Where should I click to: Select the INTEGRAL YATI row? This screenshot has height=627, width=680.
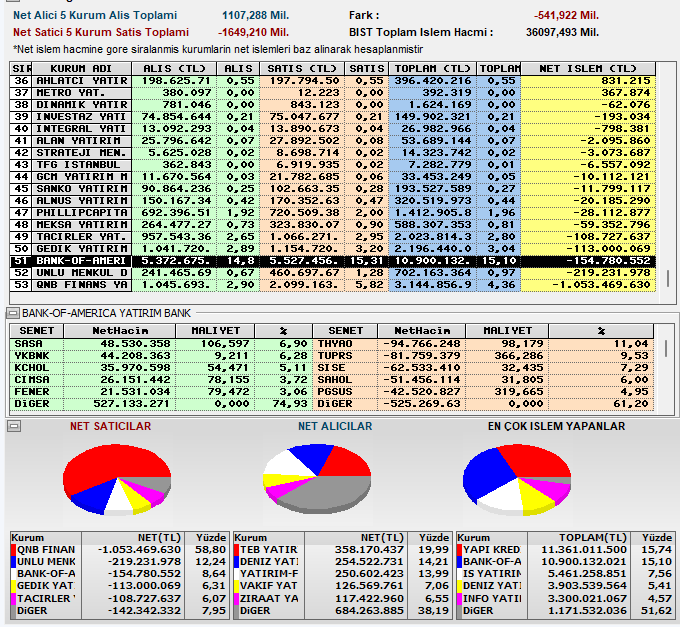click(333, 129)
